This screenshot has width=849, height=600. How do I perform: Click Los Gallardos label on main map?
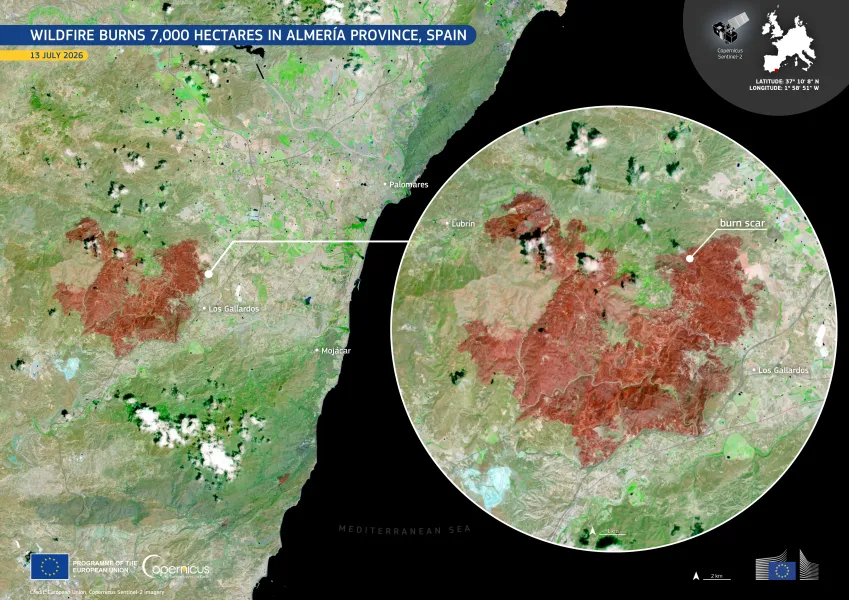pos(234,309)
